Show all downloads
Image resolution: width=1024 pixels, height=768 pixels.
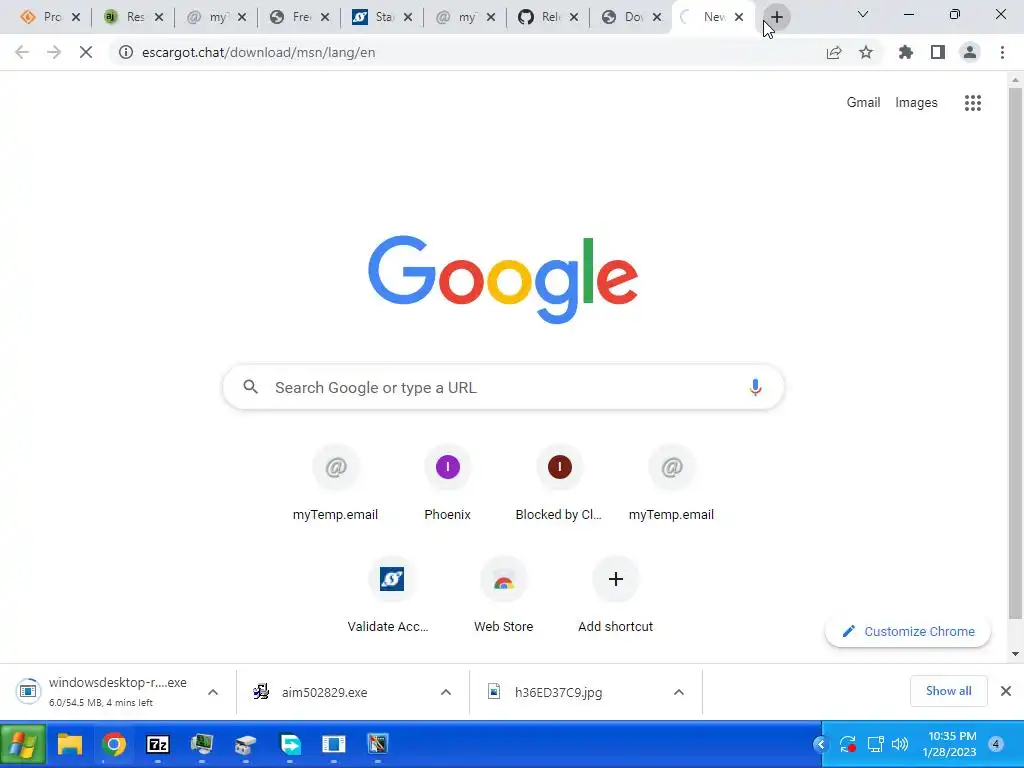click(x=948, y=691)
